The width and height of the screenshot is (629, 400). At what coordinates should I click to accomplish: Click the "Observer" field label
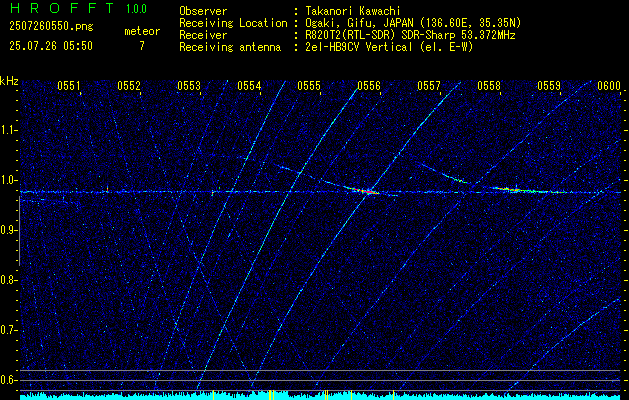(x=203, y=11)
